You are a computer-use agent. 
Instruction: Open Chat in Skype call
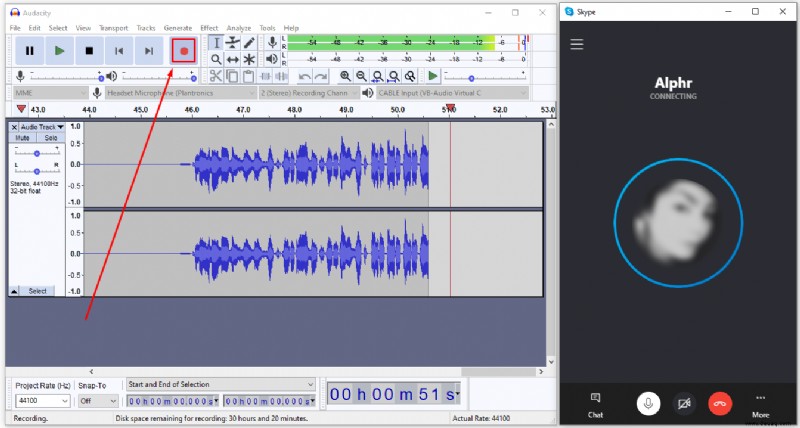click(595, 406)
